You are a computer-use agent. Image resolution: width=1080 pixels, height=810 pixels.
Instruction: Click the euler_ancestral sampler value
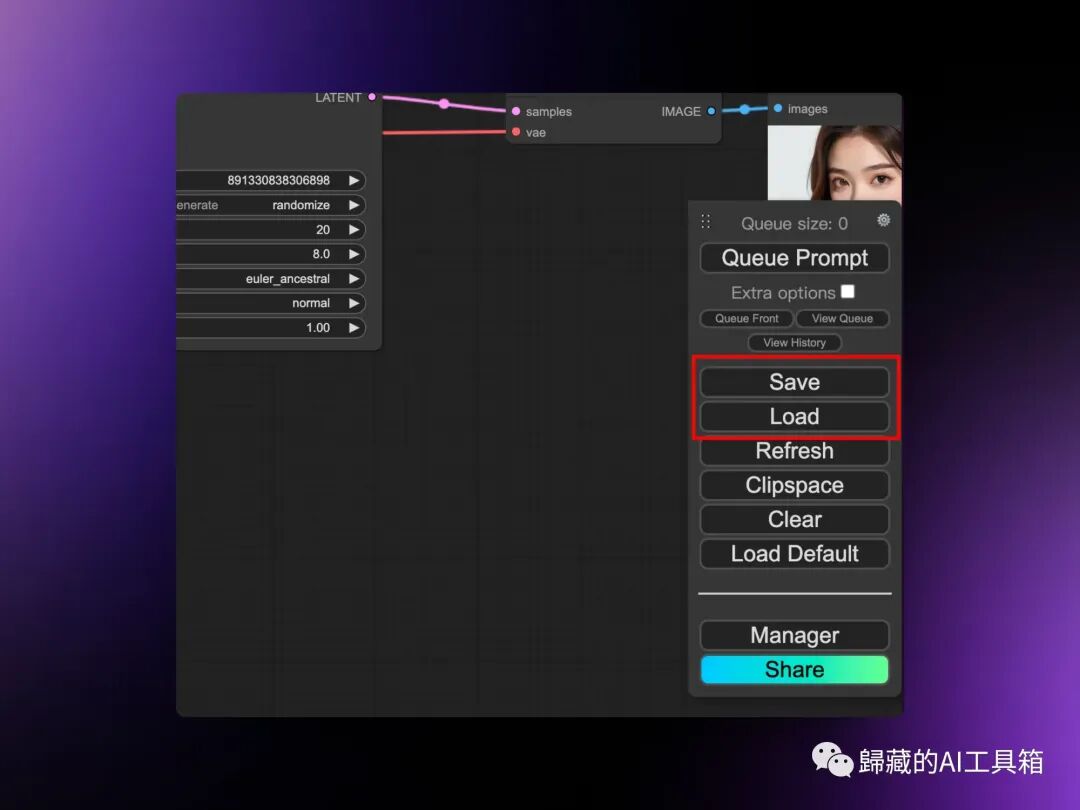[x=288, y=279]
